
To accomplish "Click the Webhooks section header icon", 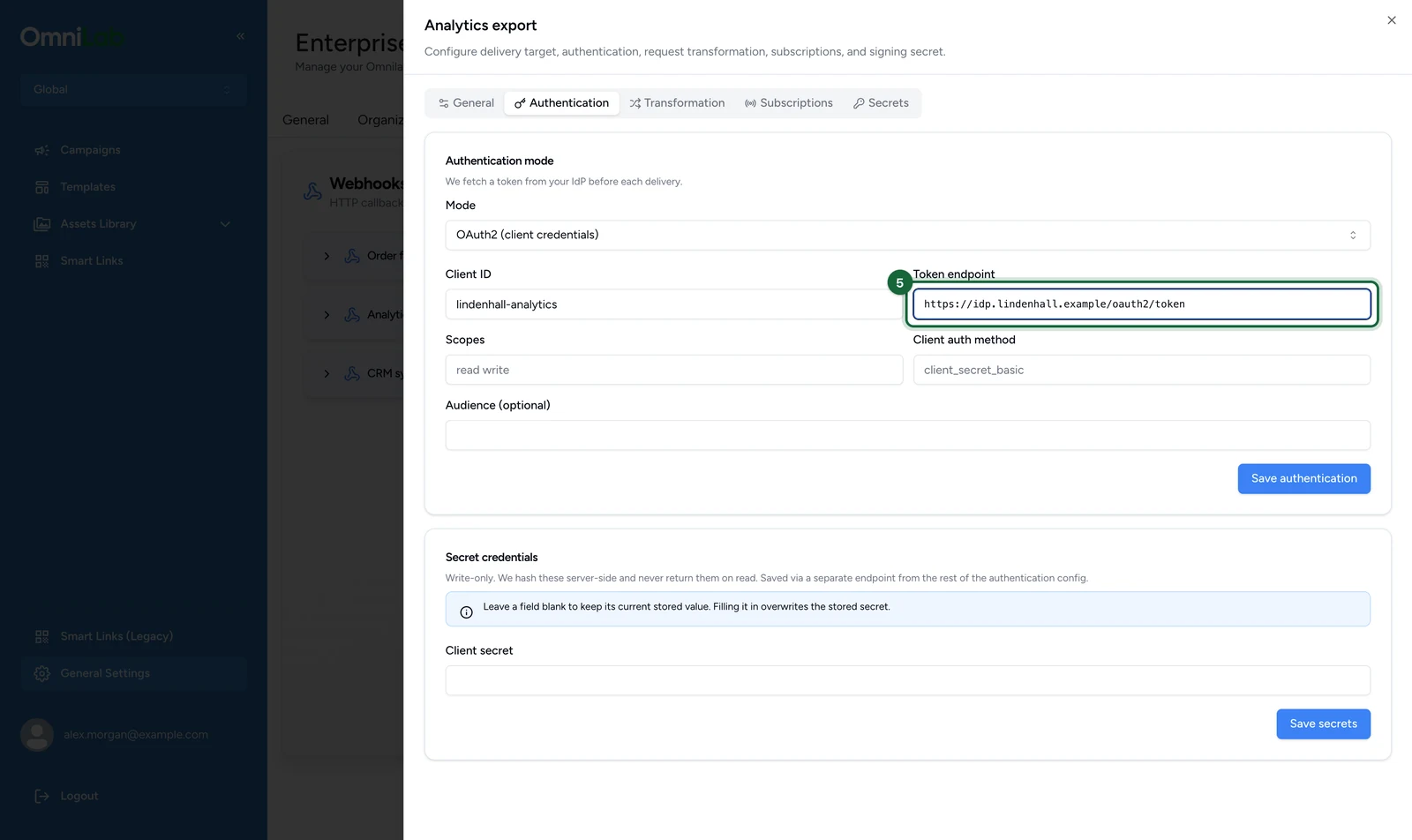I will (312, 191).
